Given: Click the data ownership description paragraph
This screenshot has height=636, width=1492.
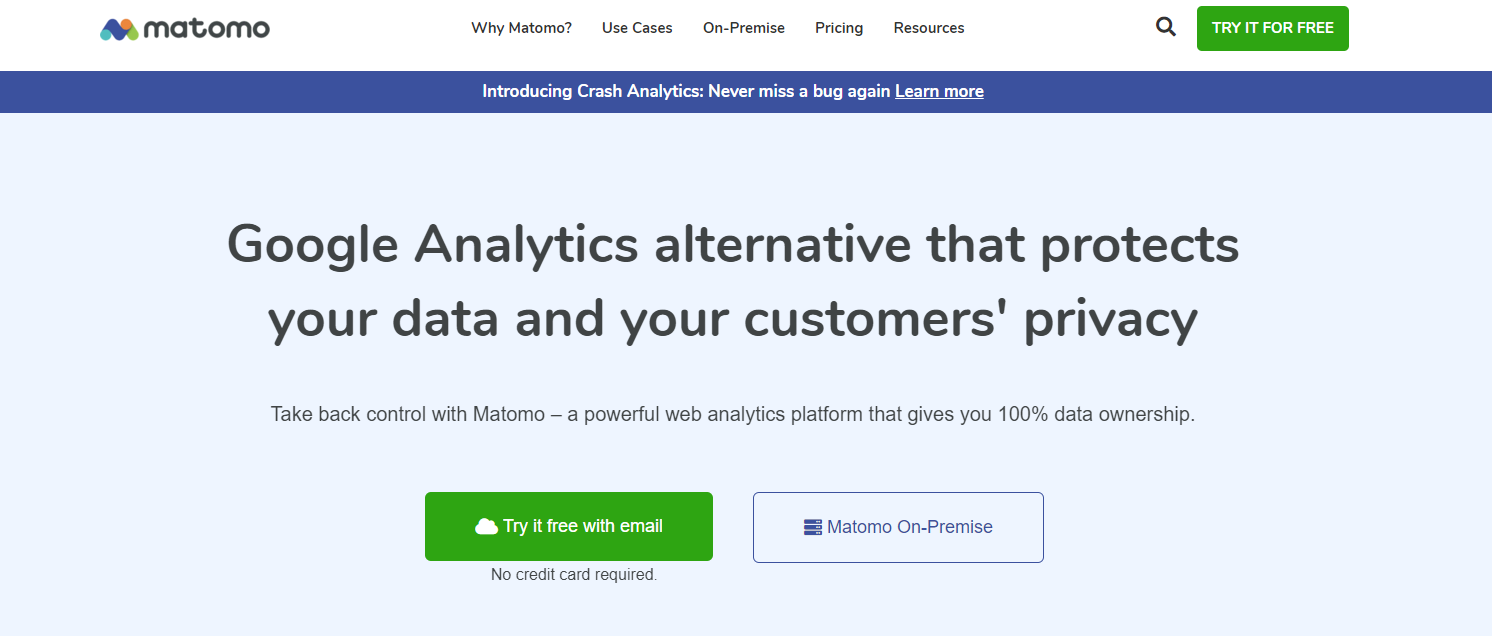Looking at the screenshot, I should point(733,413).
